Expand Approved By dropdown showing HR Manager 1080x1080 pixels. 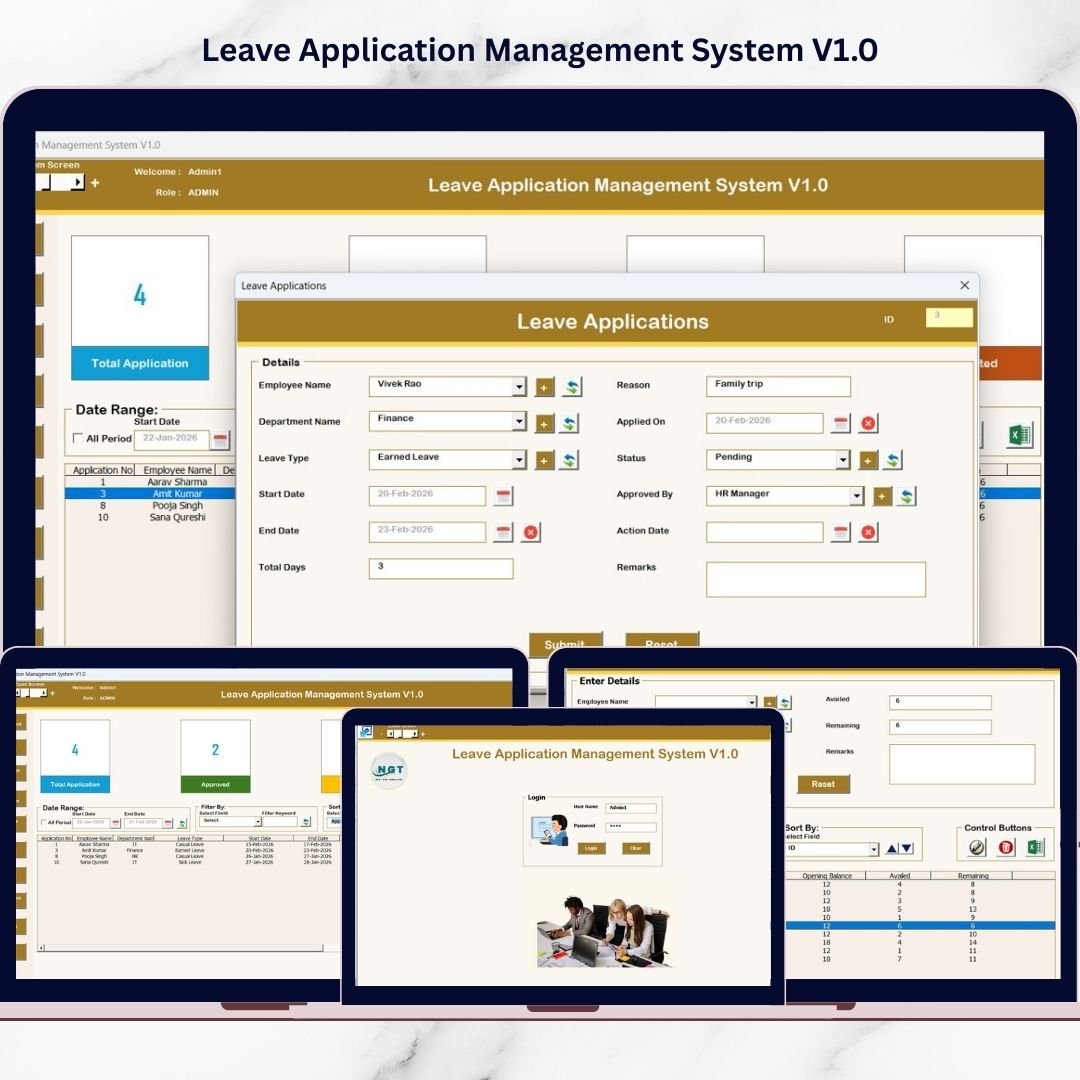point(856,496)
